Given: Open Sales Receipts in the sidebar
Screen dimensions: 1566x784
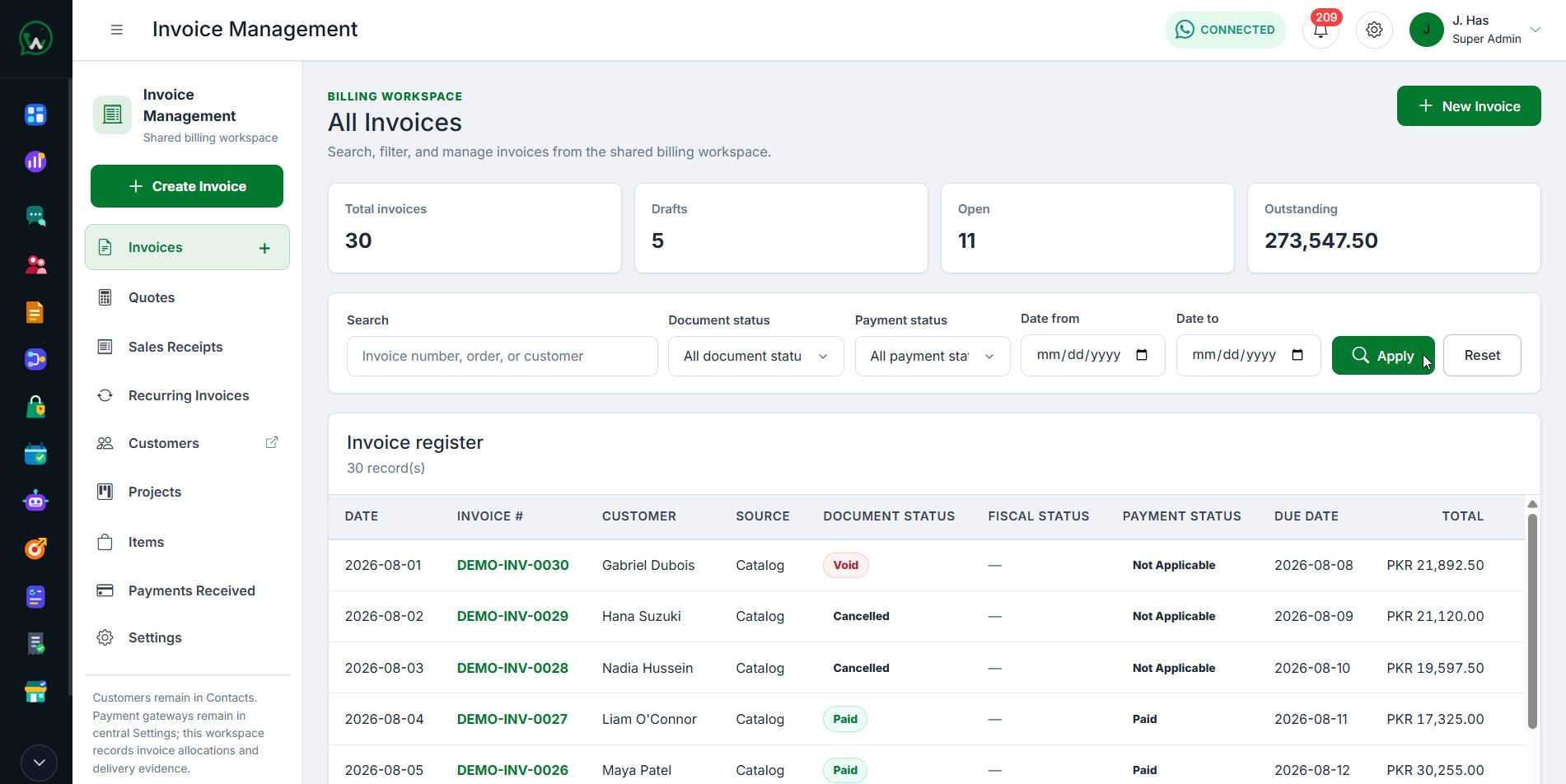Looking at the screenshot, I should [x=187, y=347].
